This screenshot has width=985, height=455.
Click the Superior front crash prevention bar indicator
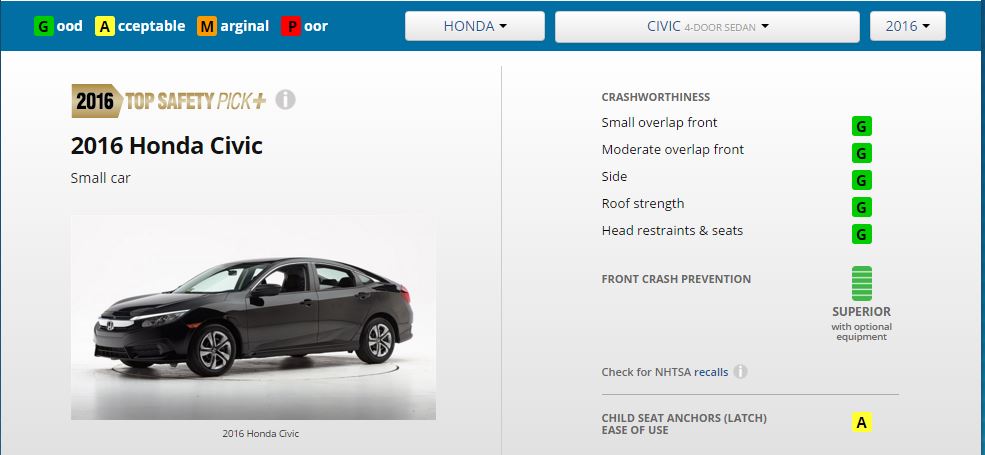tap(861, 283)
